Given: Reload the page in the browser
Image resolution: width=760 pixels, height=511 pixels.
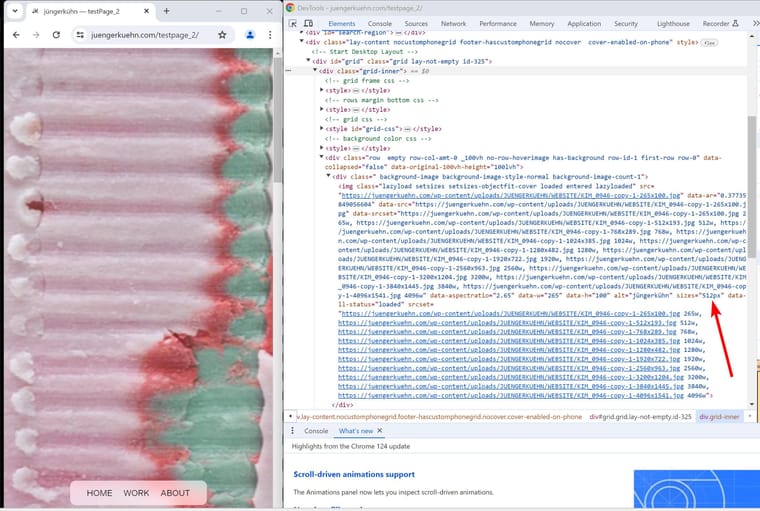Looking at the screenshot, I should (57, 35).
